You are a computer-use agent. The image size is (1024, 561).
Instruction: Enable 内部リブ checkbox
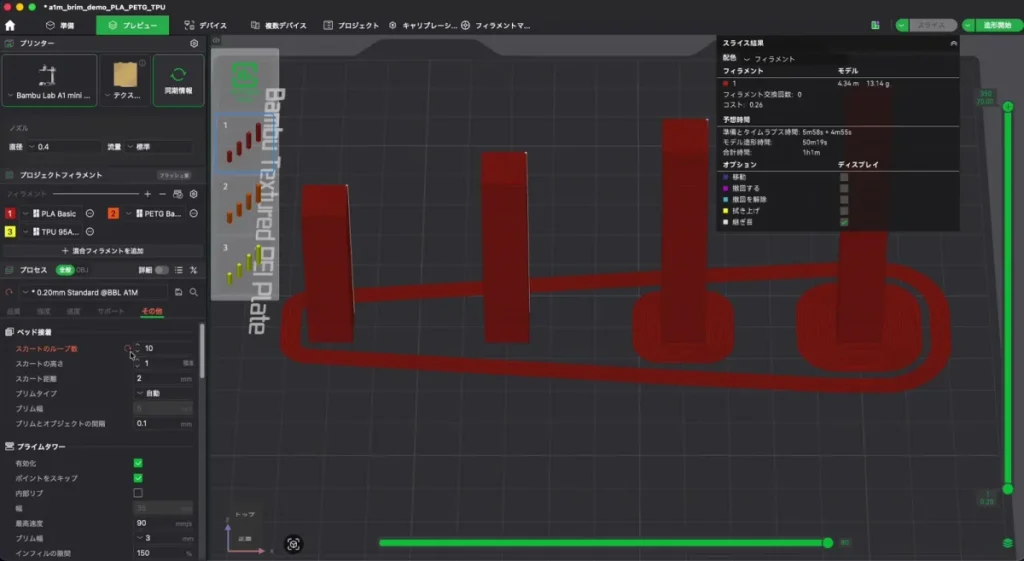click(138, 493)
